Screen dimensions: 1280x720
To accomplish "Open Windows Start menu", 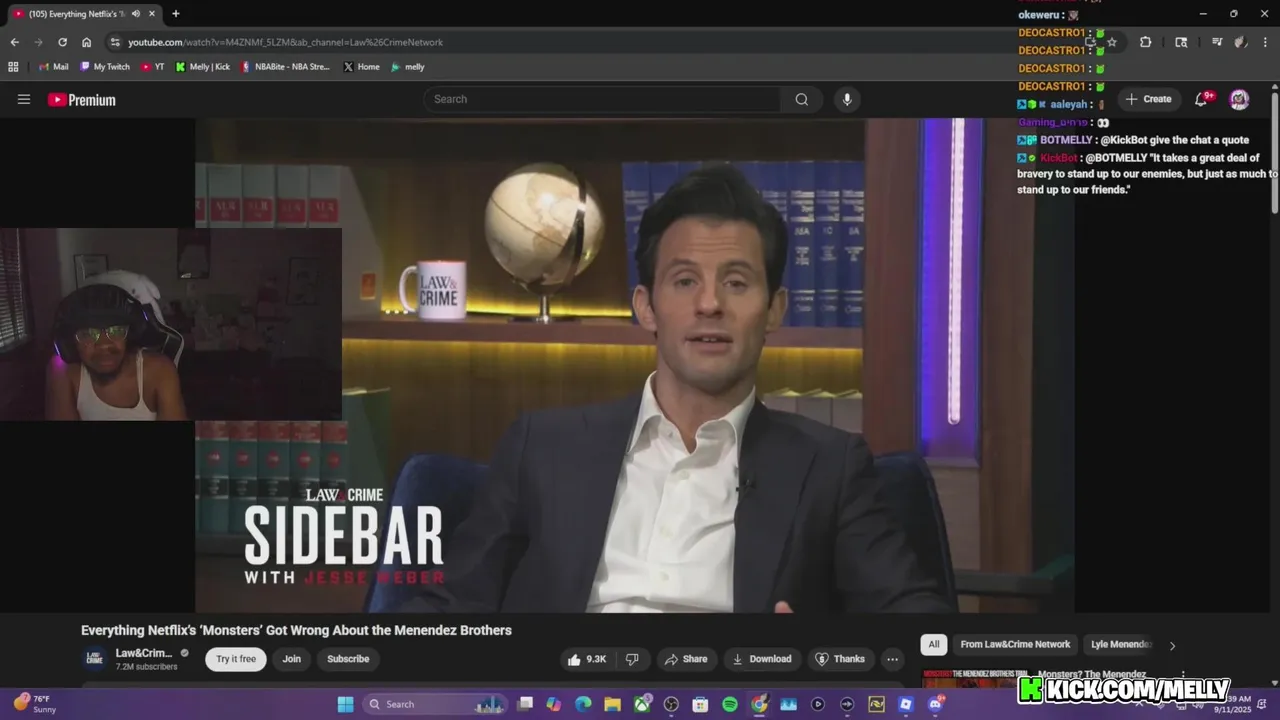I will tap(345, 704).
